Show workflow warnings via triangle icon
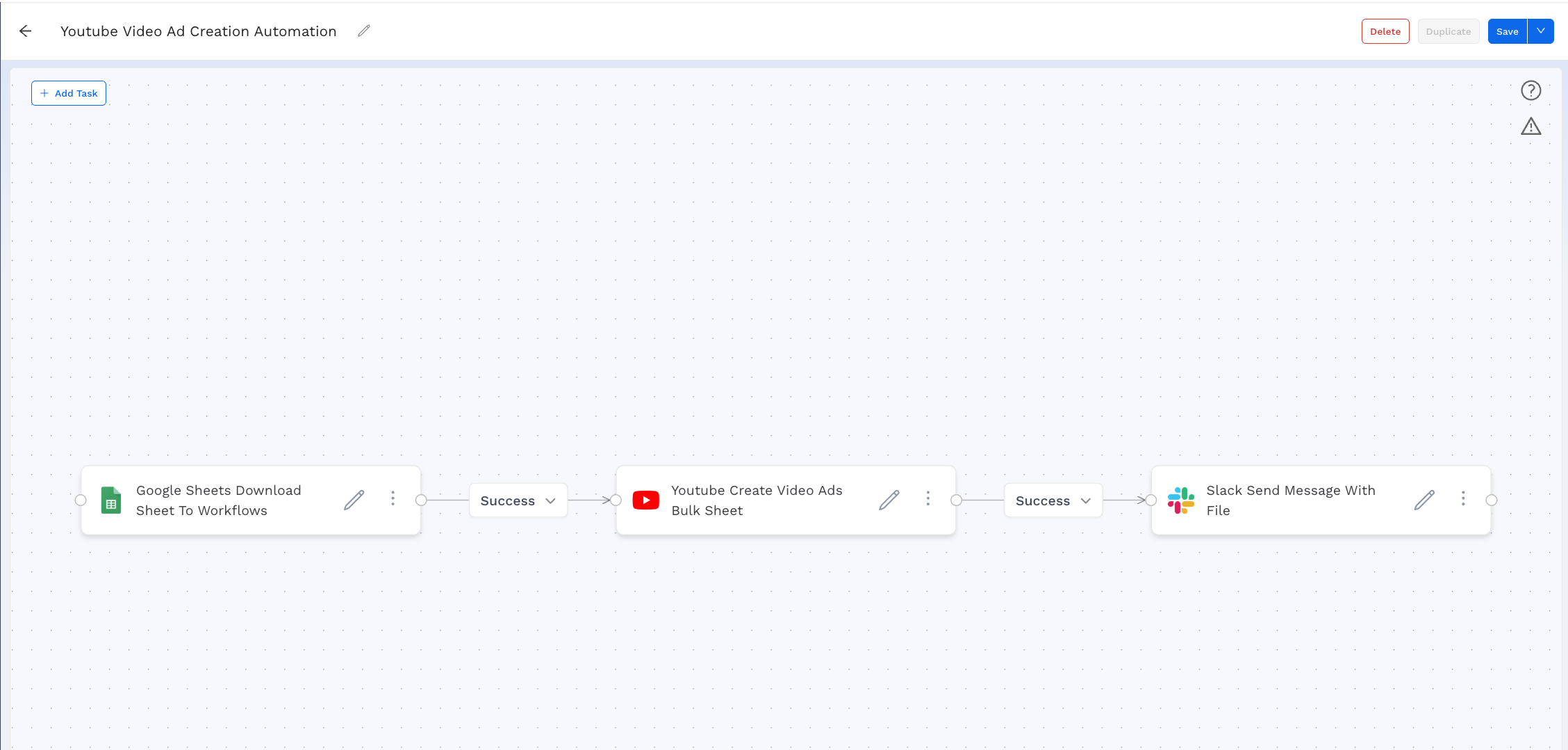The image size is (1568, 750). (x=1530, y=127)
